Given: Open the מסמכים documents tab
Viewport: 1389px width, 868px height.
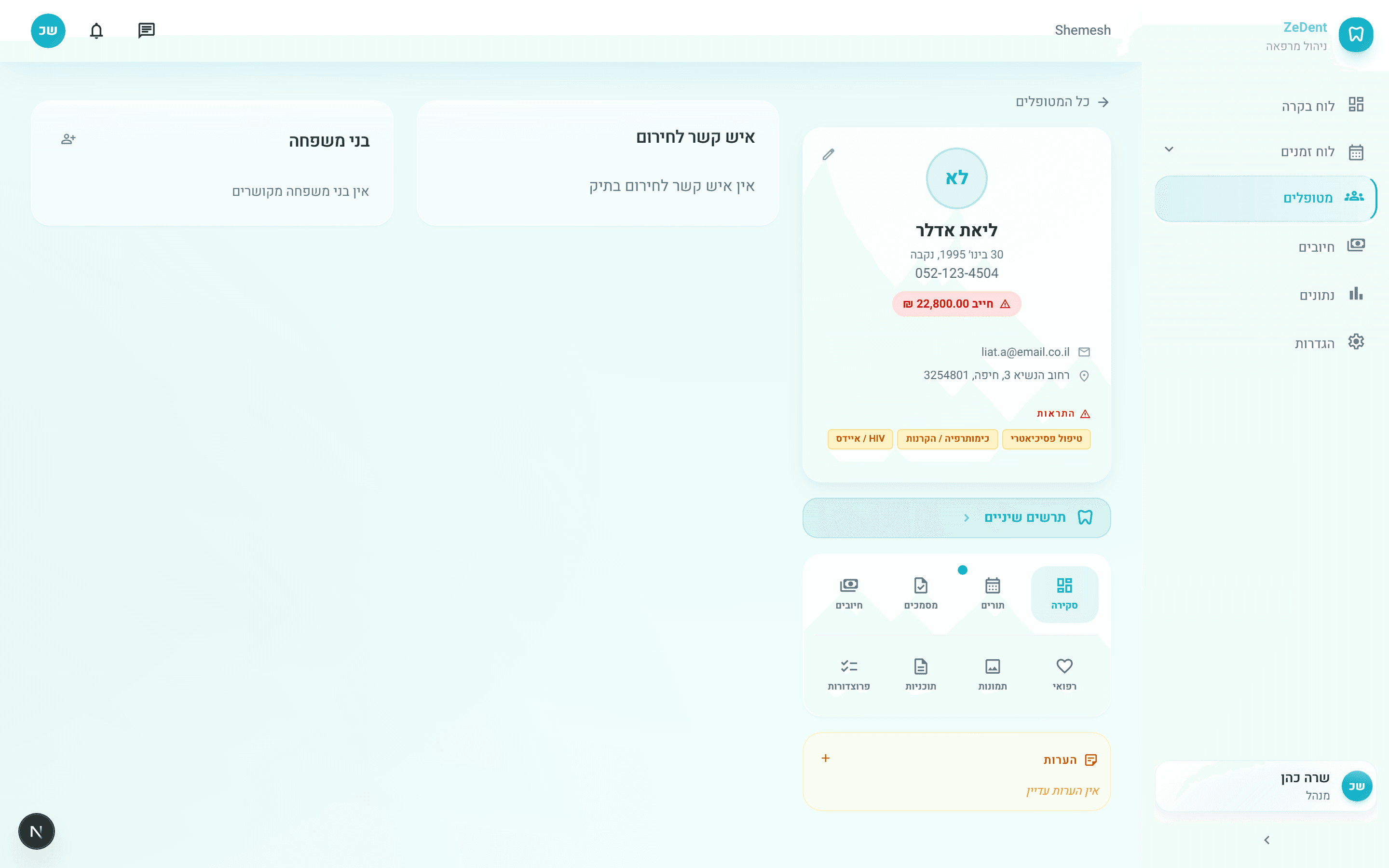Looking at the screenshot, I should point(921,594).
